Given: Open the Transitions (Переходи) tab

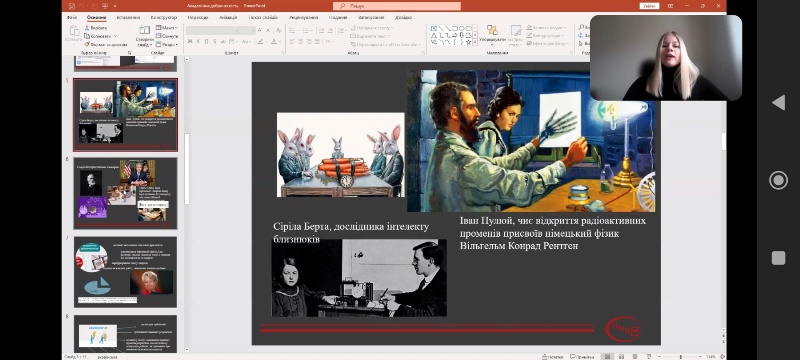Looking at the screenshot, I should pyautogui.click(x=198, y=17).
